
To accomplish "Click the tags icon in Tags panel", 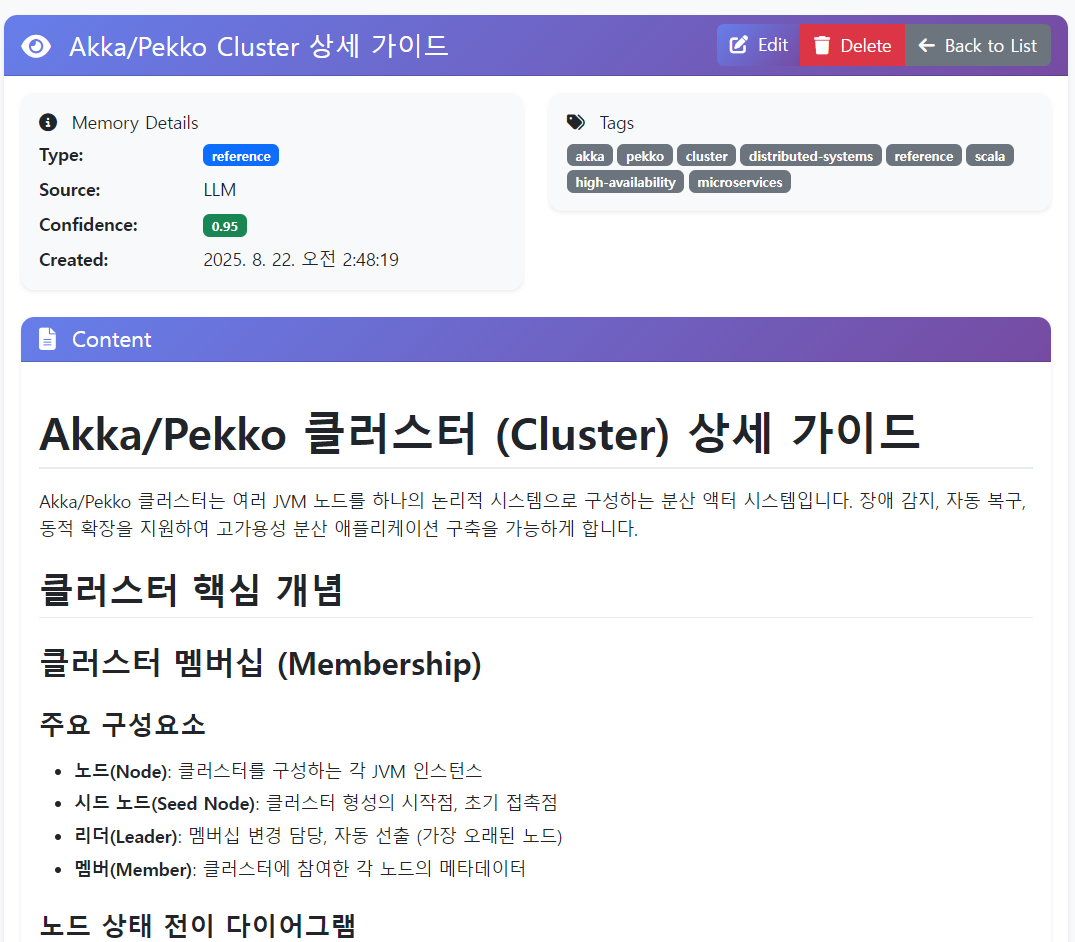I will [x=576, y=122].
